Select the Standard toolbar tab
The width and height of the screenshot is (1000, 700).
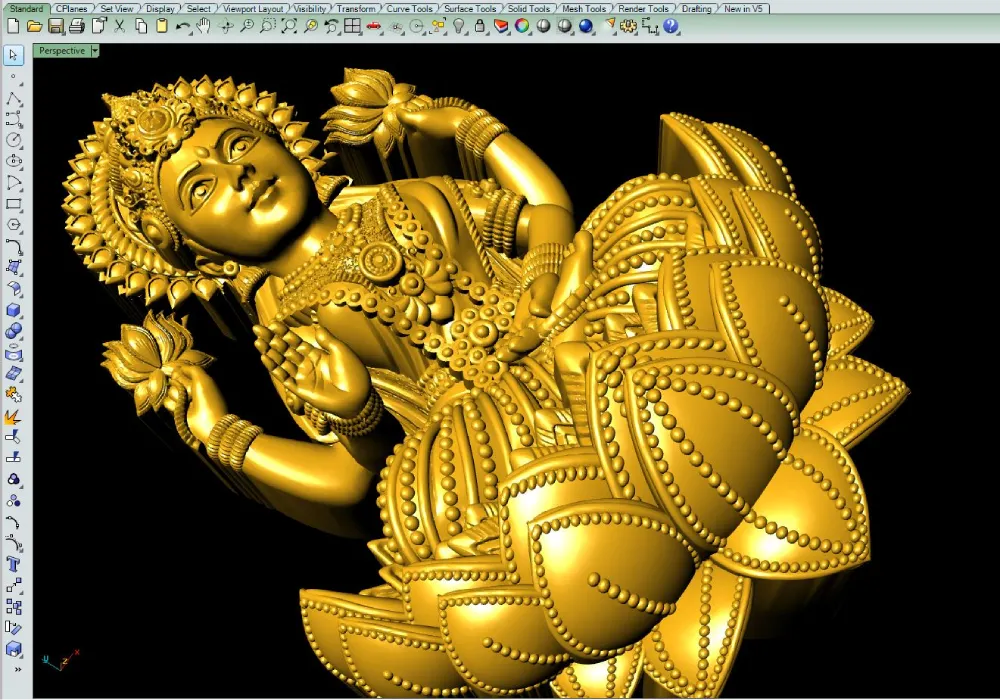pyautogui.click(x=26, y=8)
